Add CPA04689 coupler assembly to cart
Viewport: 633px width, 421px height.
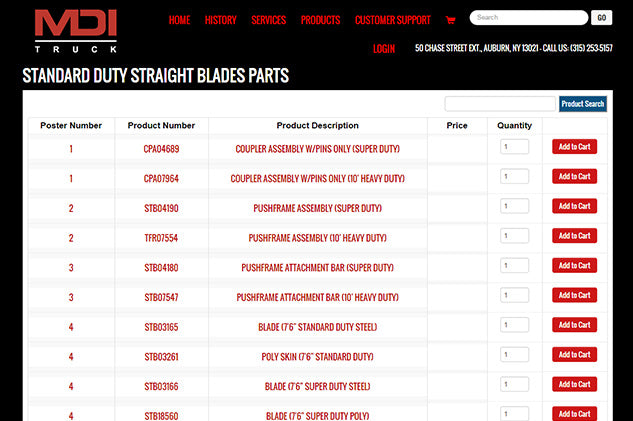pos(574,147)
